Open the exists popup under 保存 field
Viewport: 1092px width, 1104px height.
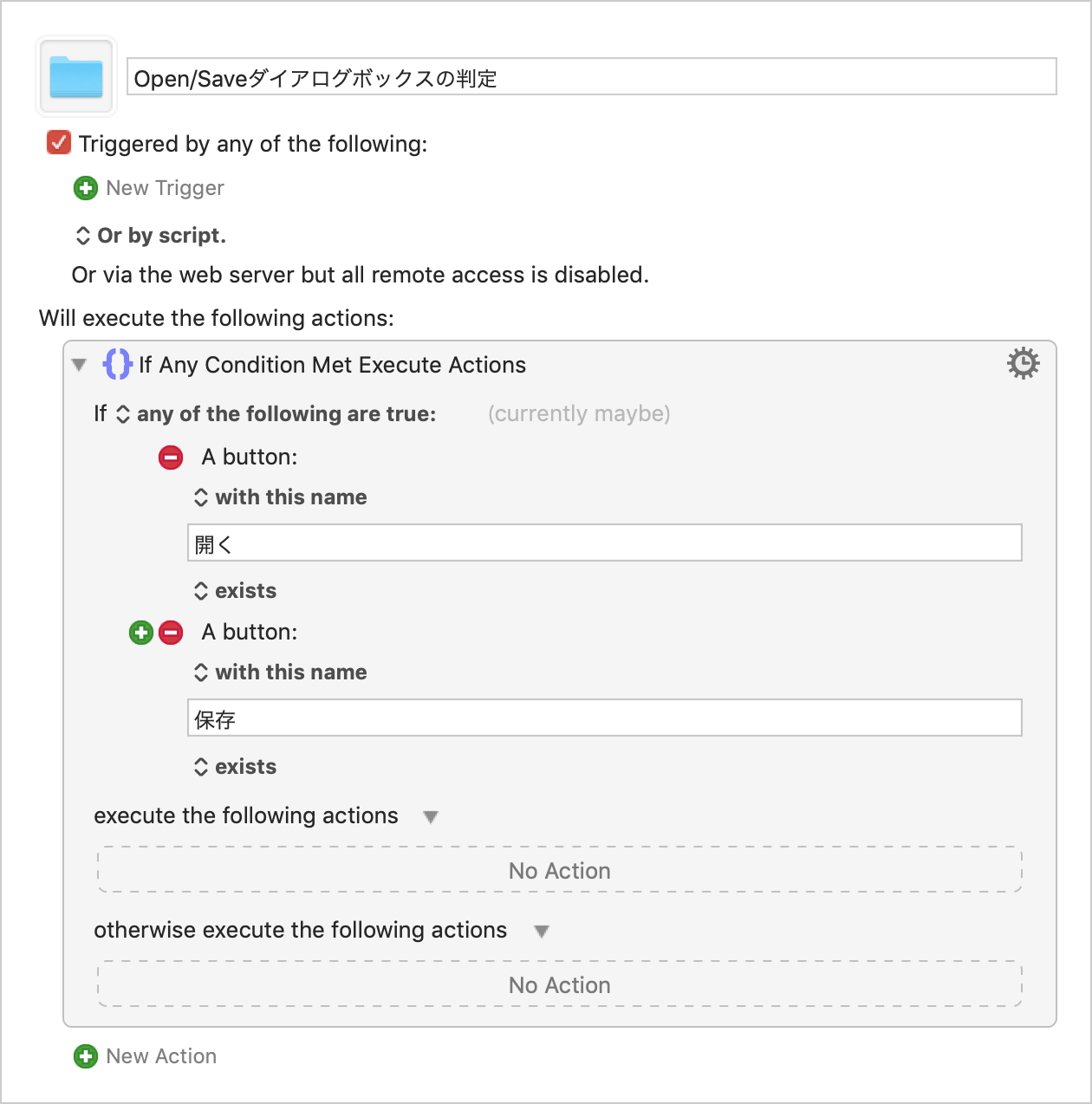point(235,767)
